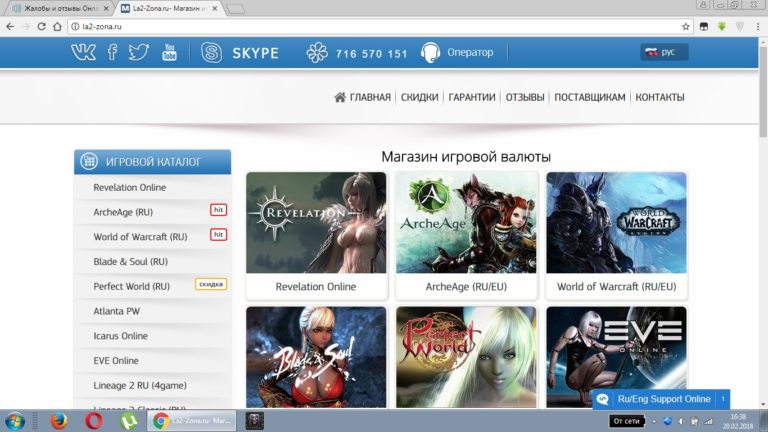Image resolution: width=768 pixels, height=432 pixels.
Task: Select Lineage 2 RU (4game) in catalog
Action: (x=140, y=385)
